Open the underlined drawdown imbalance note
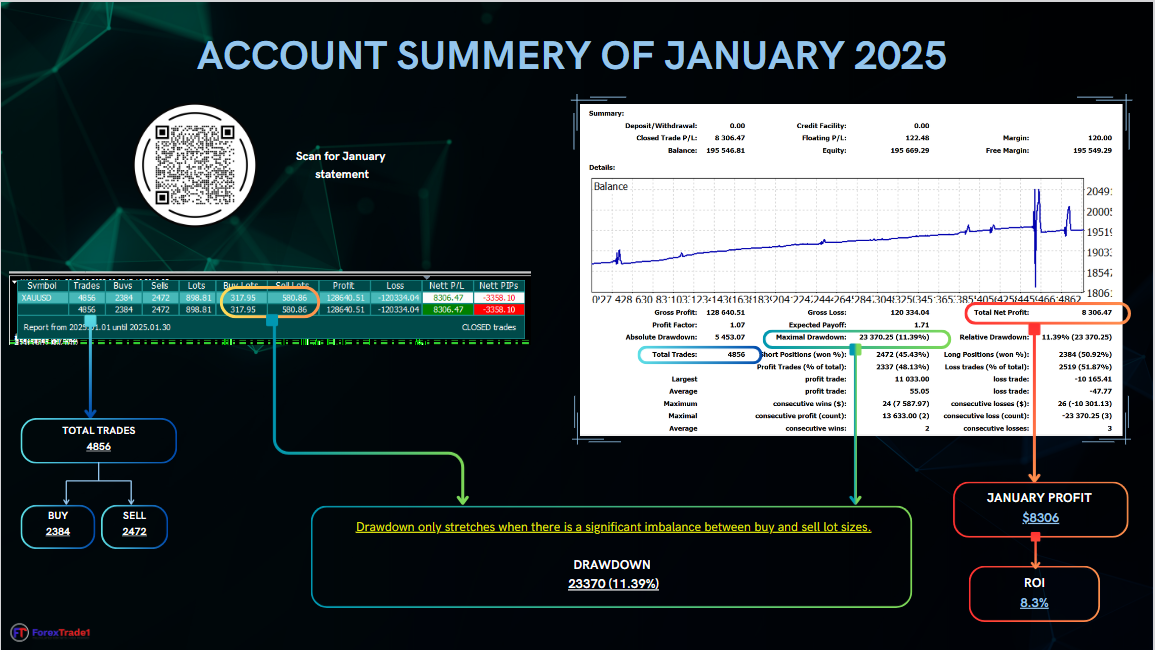This screenshot has height=650, width=1155. (x=613, y=527)
